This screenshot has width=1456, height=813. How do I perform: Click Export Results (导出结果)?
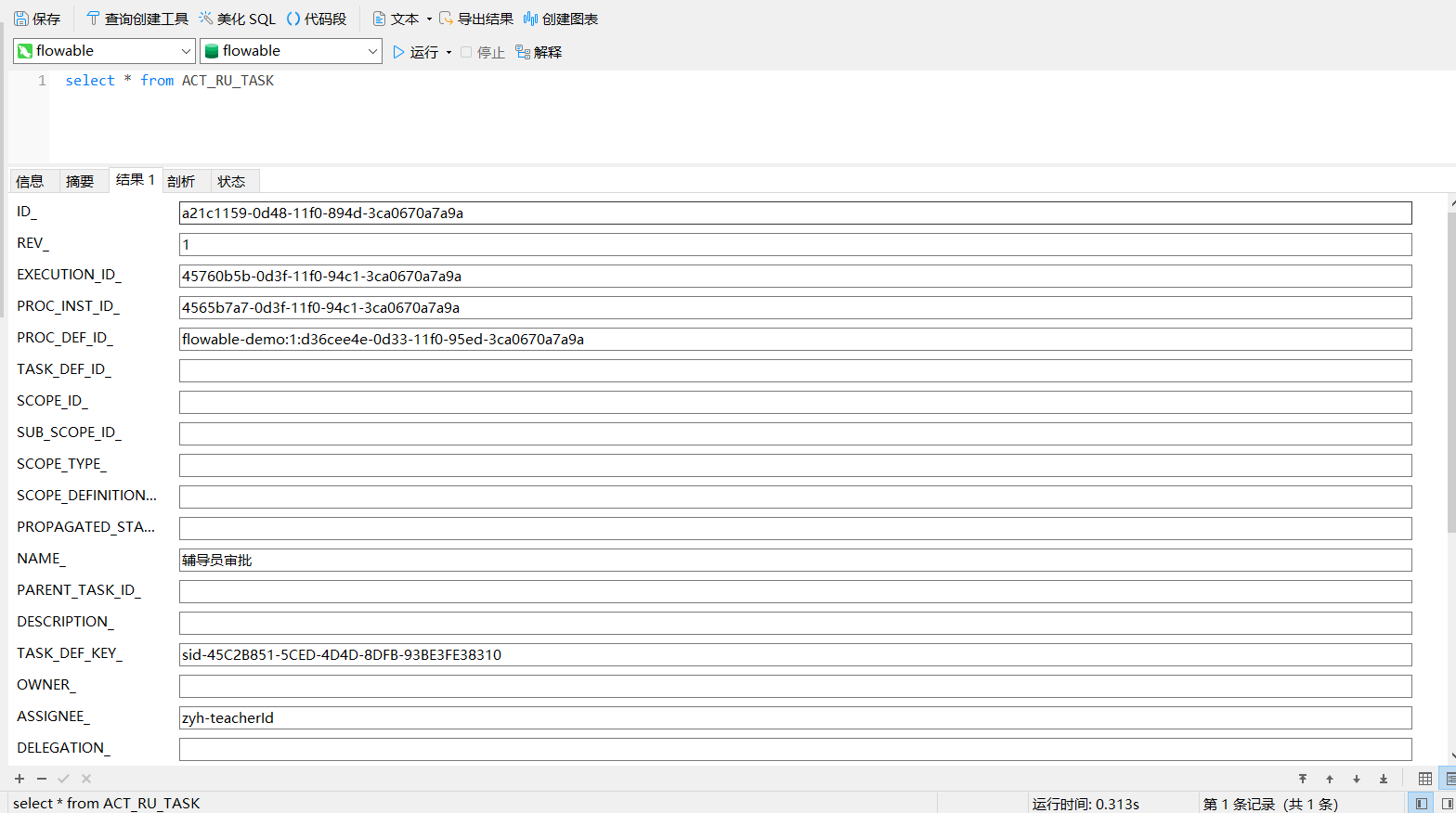[475, 19]
